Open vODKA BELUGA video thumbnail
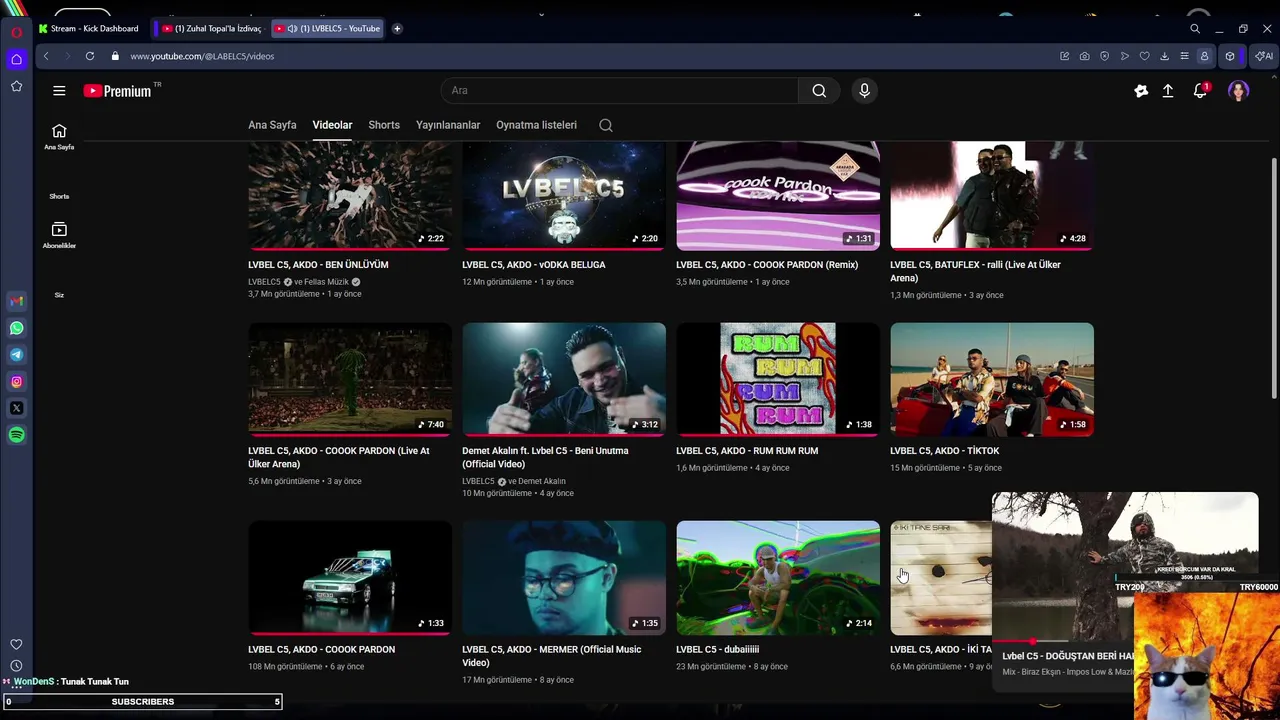Image resolution: width=1280 pixels, height=720 pixels. (x=564, y=195)
